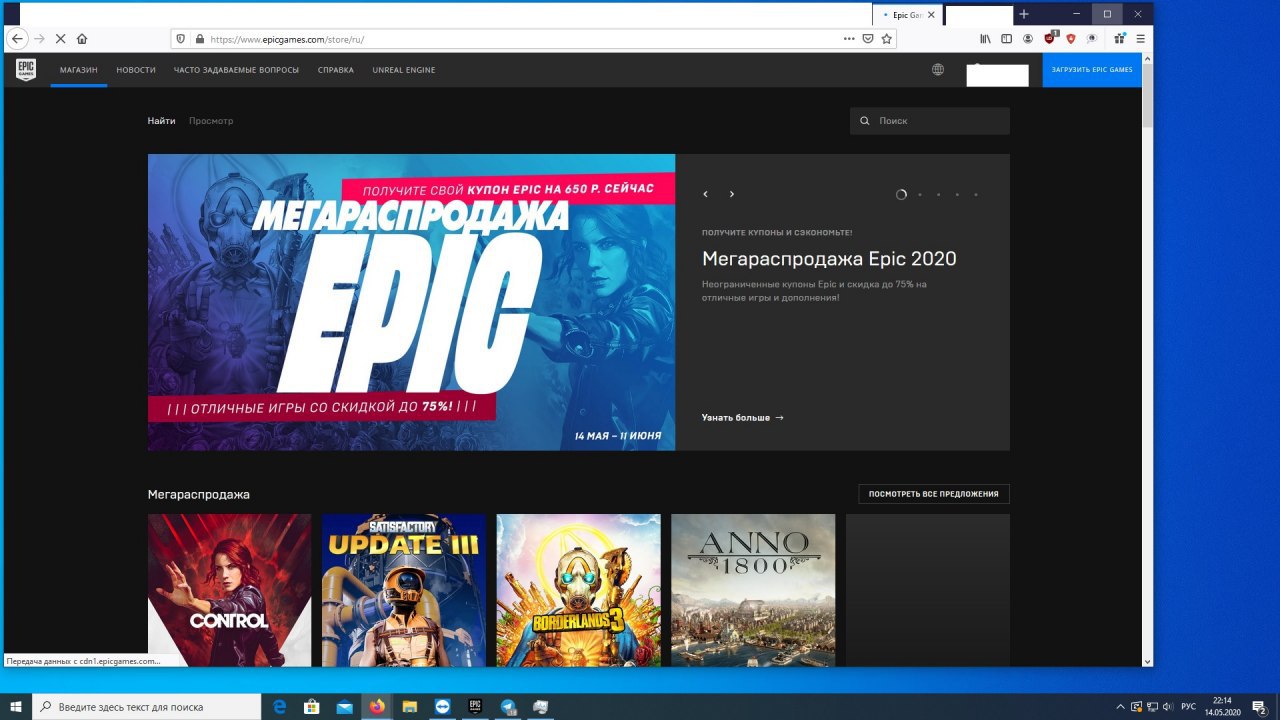Switch РУС keyboard language
Screen dimensions: 1280x720
(1188, 706)
